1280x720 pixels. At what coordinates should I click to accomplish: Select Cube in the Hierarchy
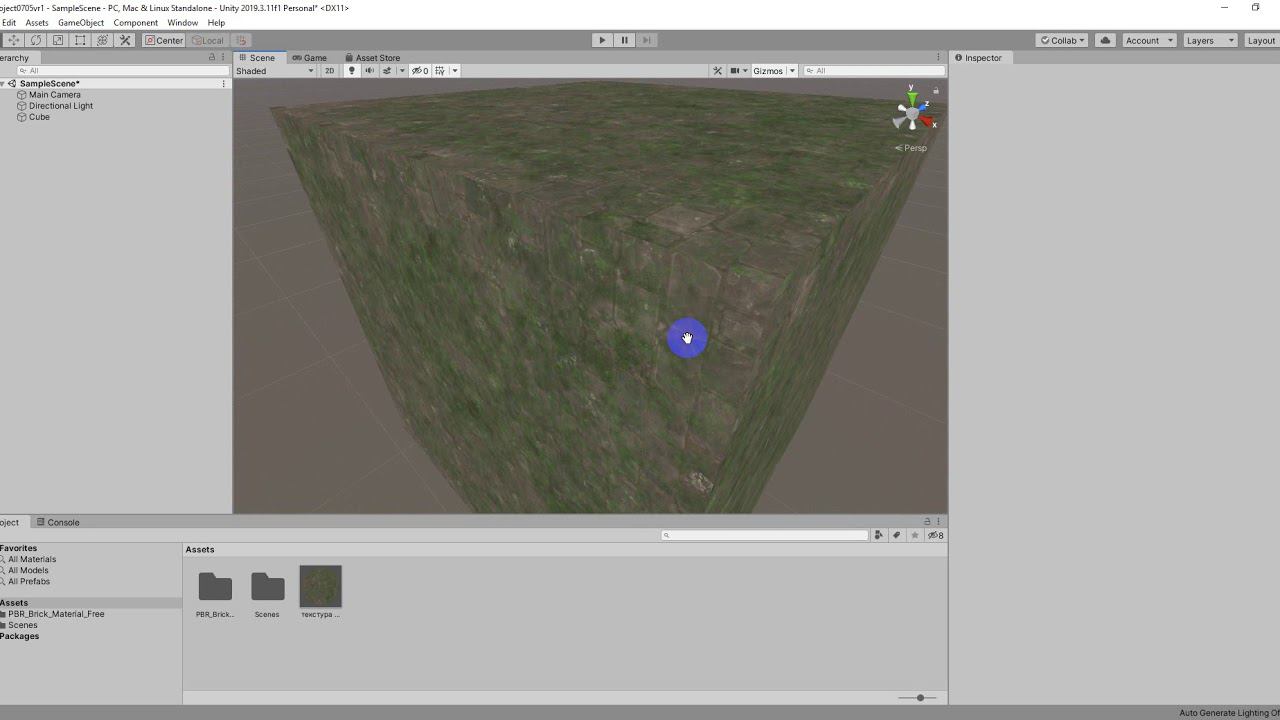click(x=39, y=117)
